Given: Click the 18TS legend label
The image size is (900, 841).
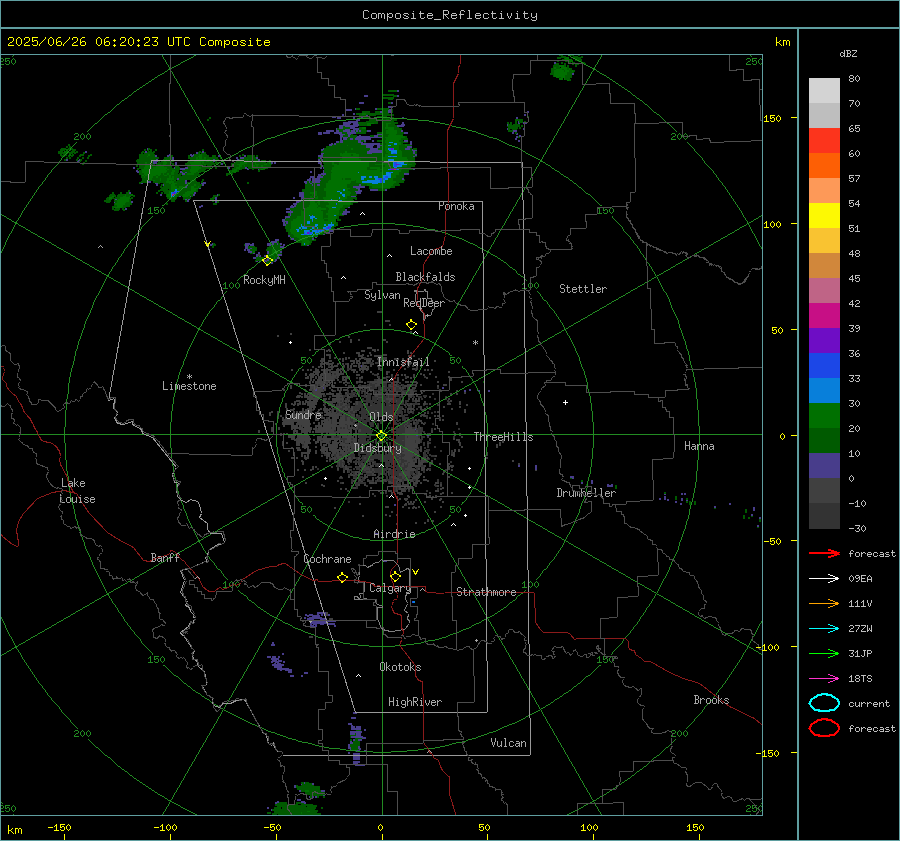Looking at the screenshot, I should pos(860,679).
